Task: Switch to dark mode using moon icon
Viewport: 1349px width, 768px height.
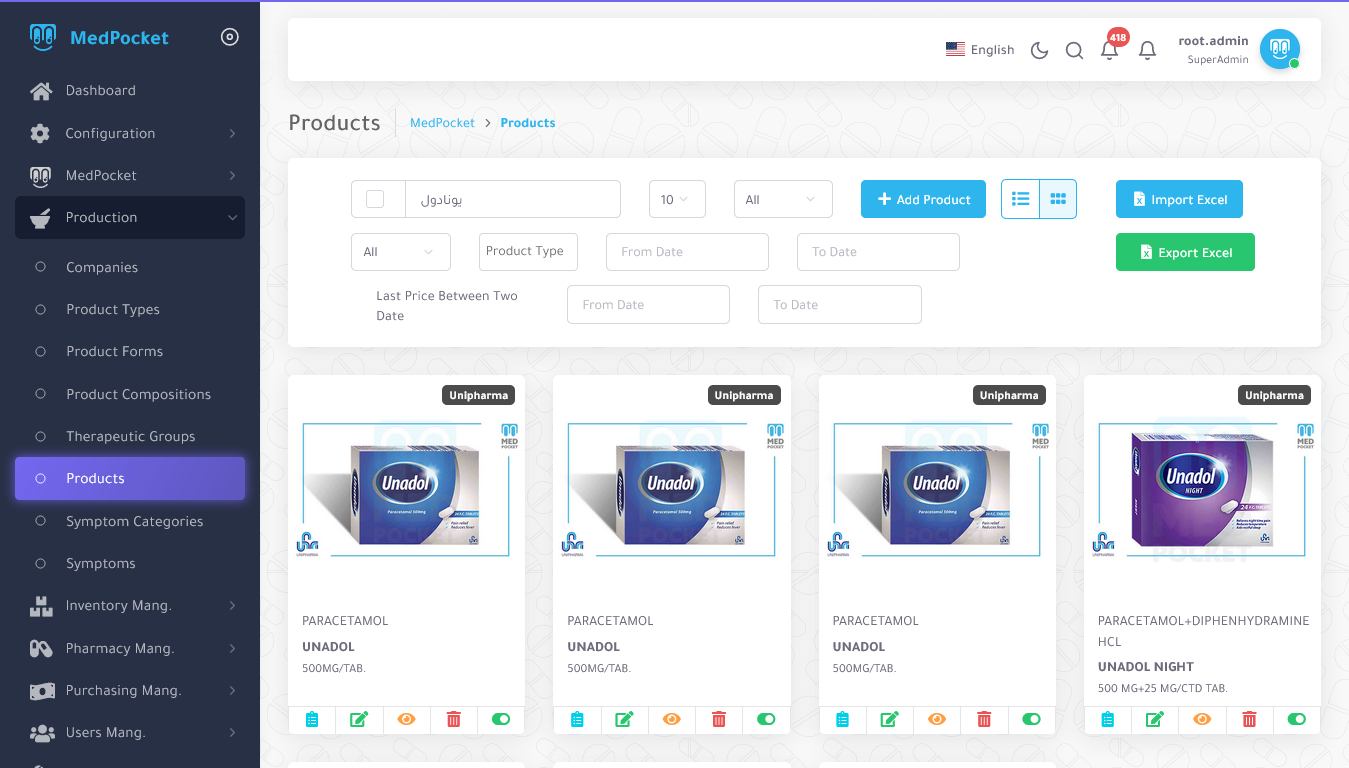Action: [1039, 50]
